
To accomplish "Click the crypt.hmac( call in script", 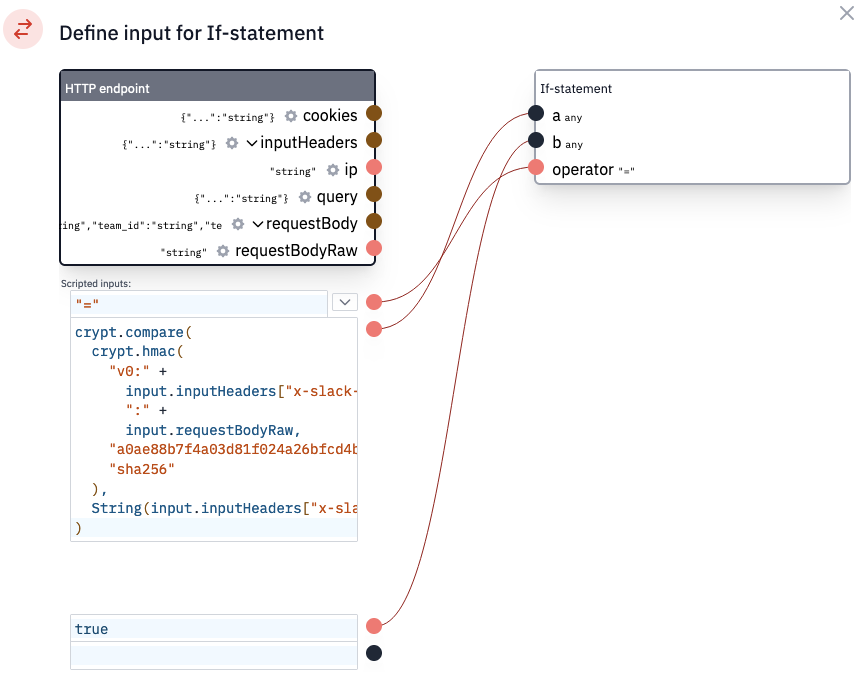I will (137, 351).
